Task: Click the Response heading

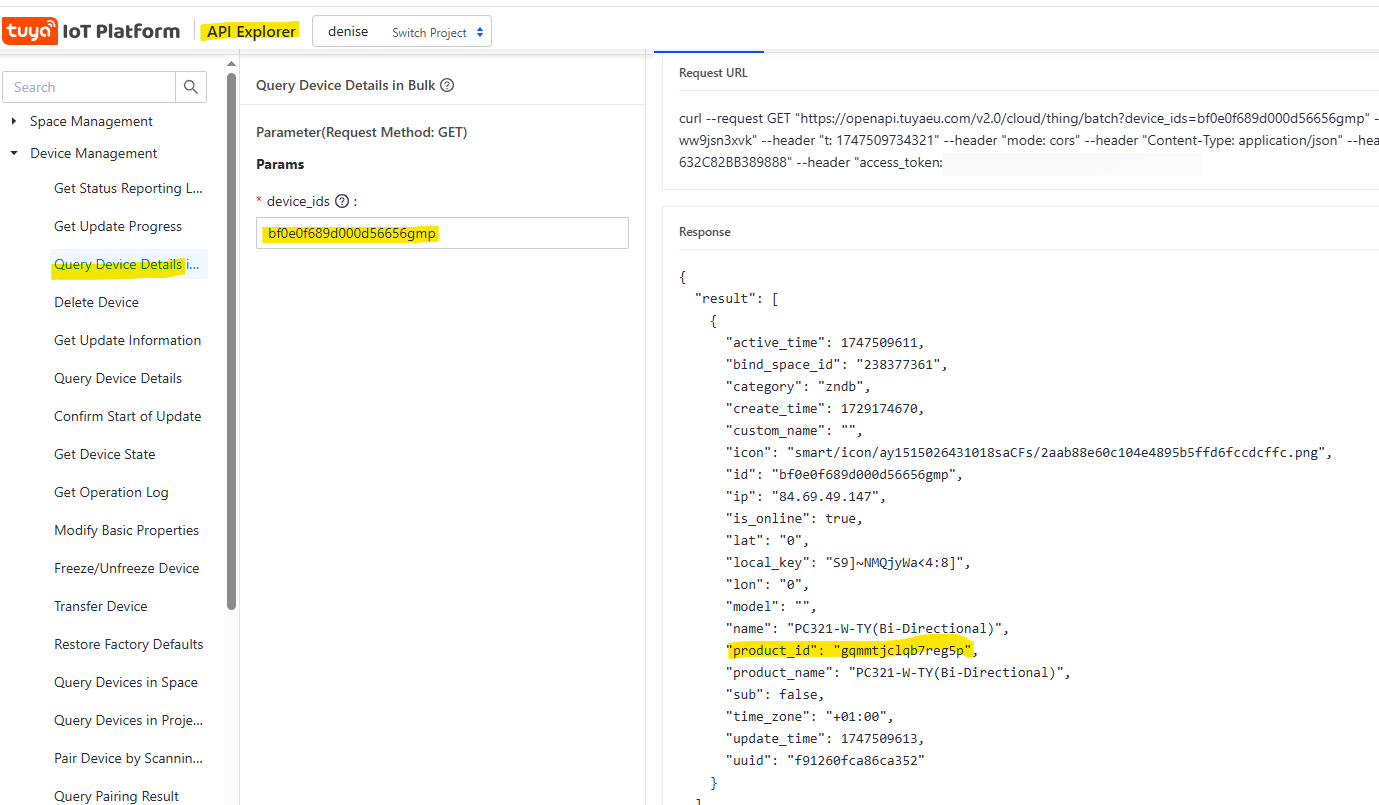Action: click(705, 232)
